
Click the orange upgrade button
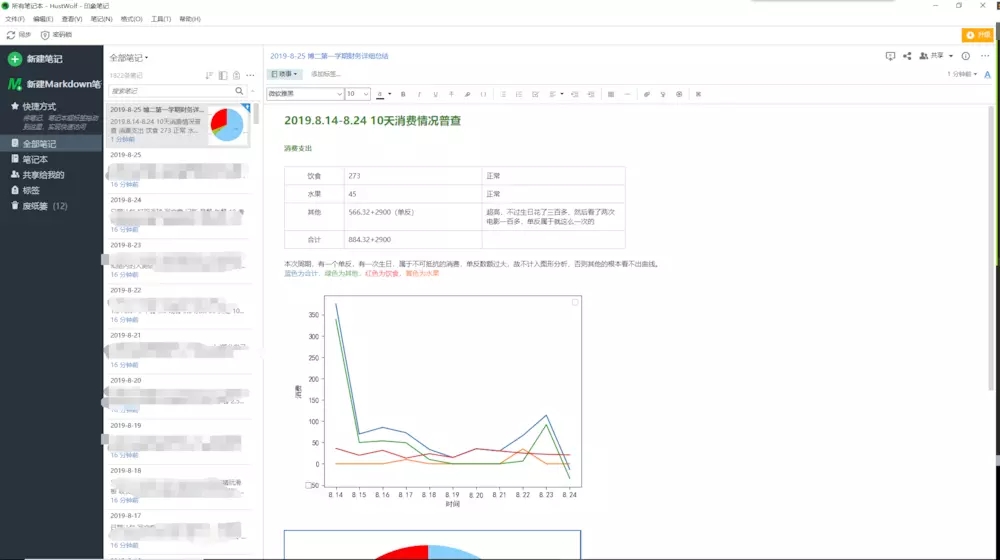(978, 35)
